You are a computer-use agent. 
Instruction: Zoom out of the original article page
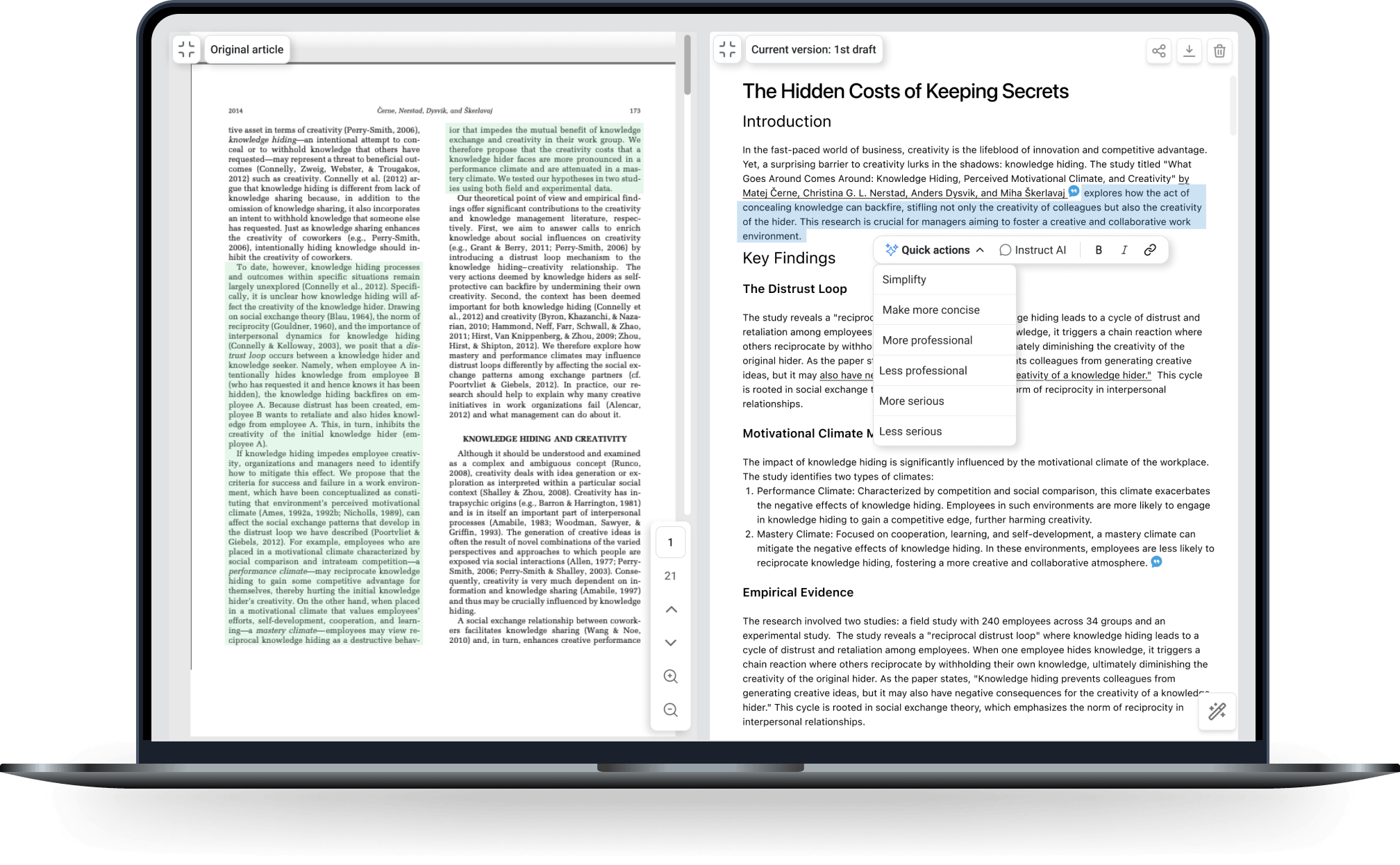(x=669, y=710)
